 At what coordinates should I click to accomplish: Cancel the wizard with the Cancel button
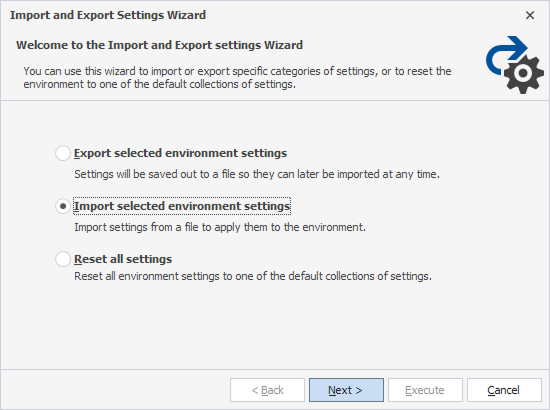click(x=504, y=390)
